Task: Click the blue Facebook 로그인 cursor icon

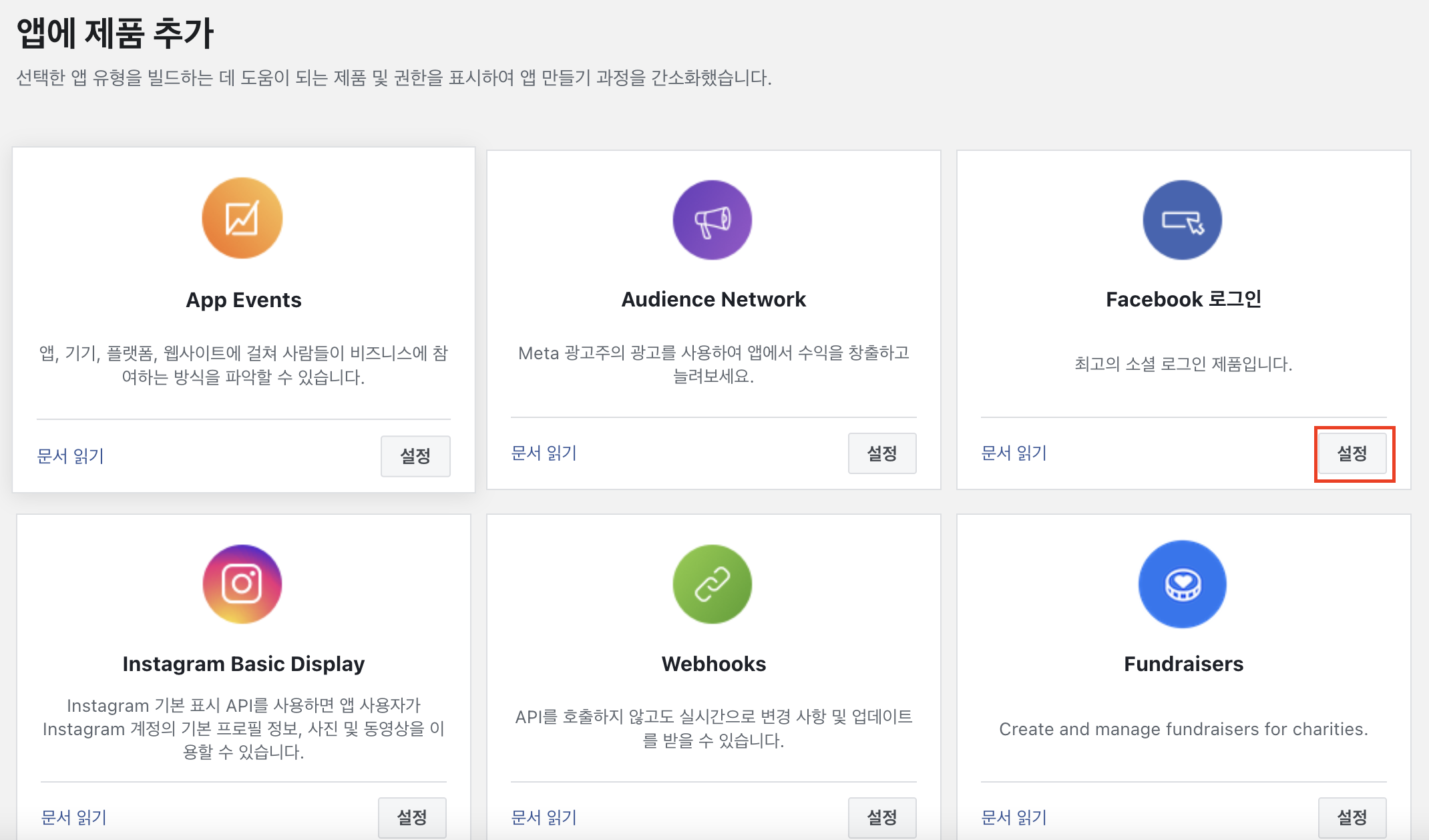Action: click(1182, 220)
